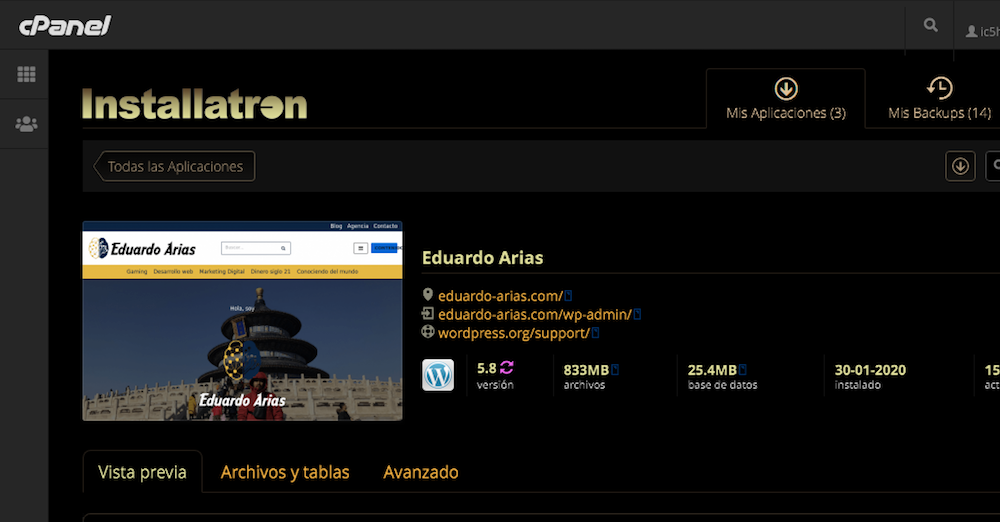Click the icon next to 833MB

click(x=615, y=369)
